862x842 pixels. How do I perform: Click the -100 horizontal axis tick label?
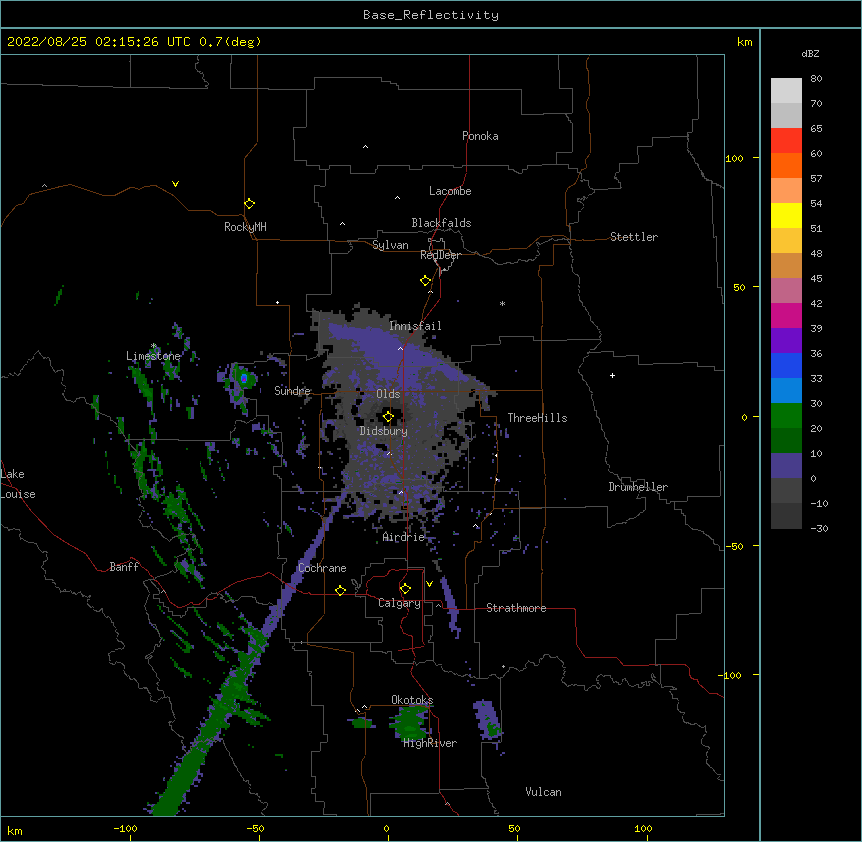pyautogui.click(x=126, y=828)
